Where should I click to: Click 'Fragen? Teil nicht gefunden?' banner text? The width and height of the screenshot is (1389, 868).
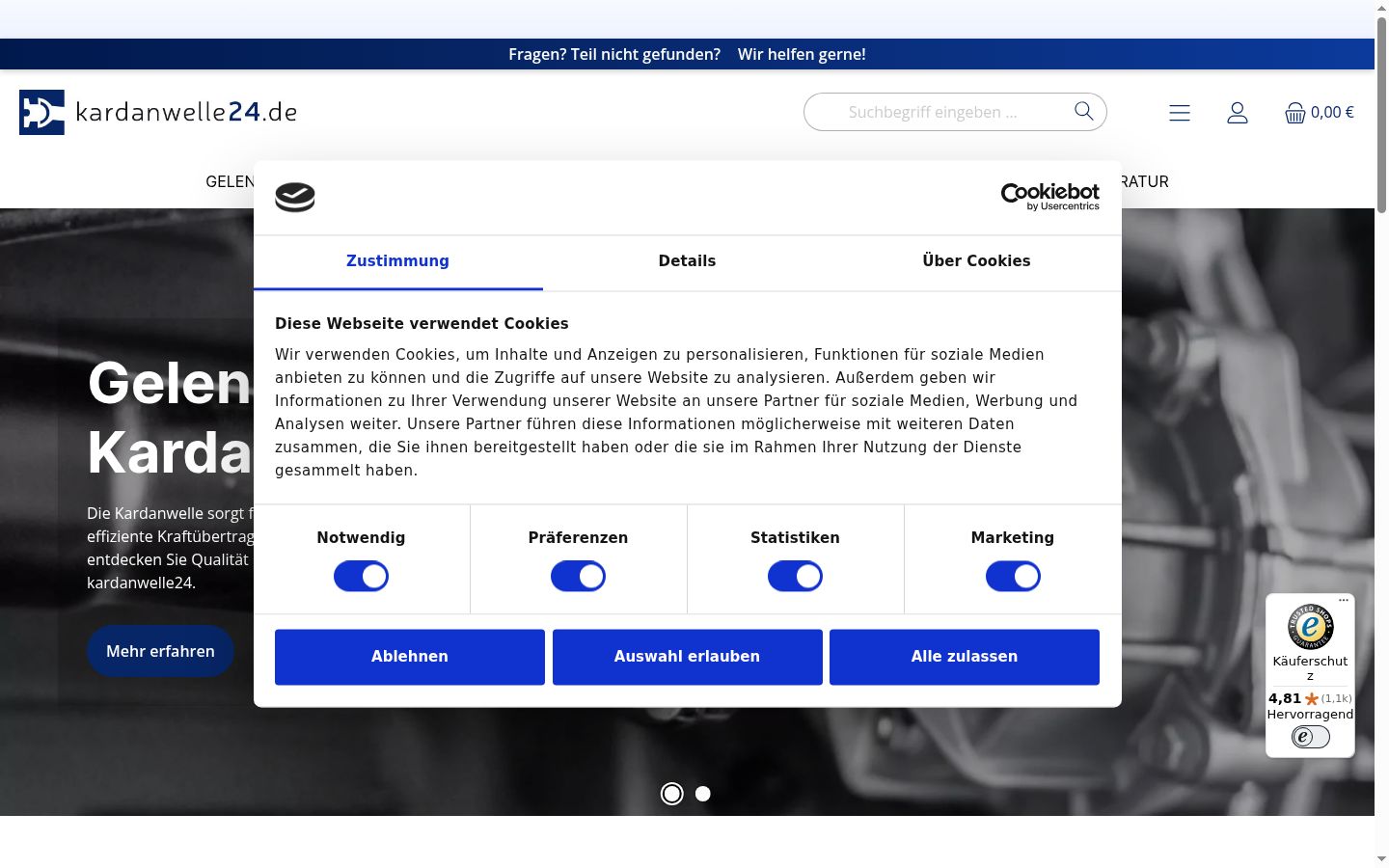(614, 54)
